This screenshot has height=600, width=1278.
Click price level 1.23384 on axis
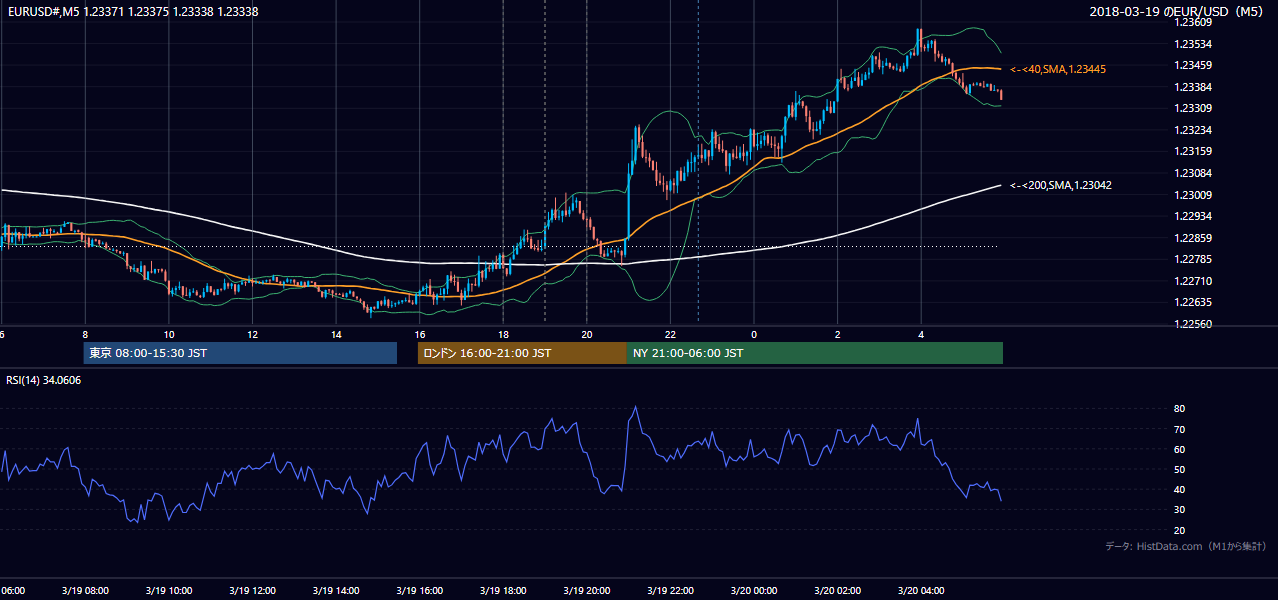pos(1193,87)
